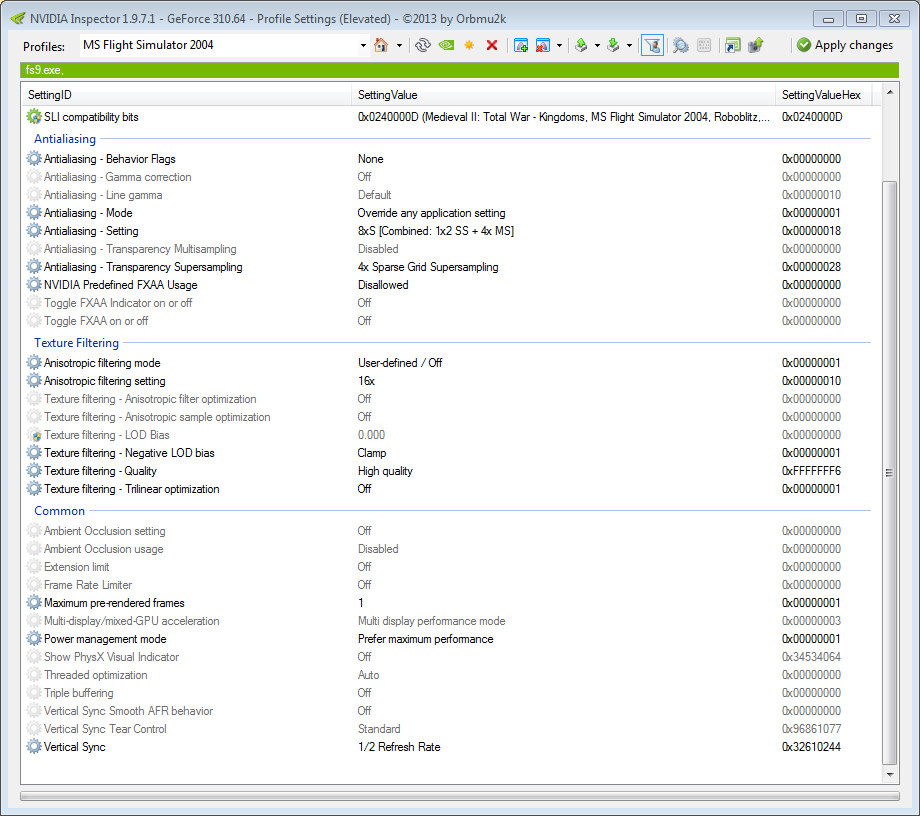Click the create shortcut window icon
Screen dimensions: 920x816
[733, 45]
